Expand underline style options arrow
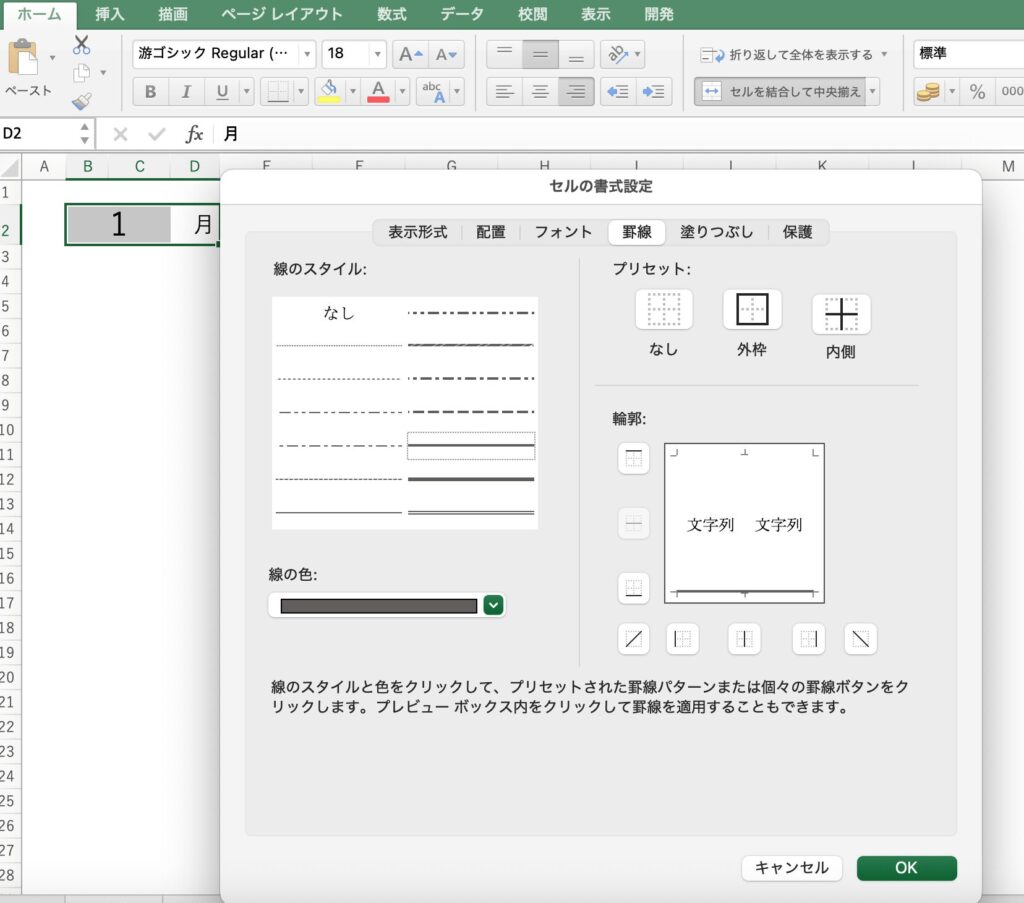This screenshot has height=903, width=1024. click(247, 91)
